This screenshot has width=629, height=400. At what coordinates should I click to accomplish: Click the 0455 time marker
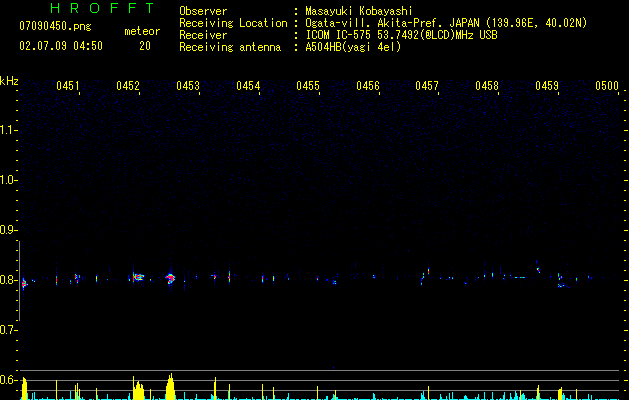click(308, 86)
